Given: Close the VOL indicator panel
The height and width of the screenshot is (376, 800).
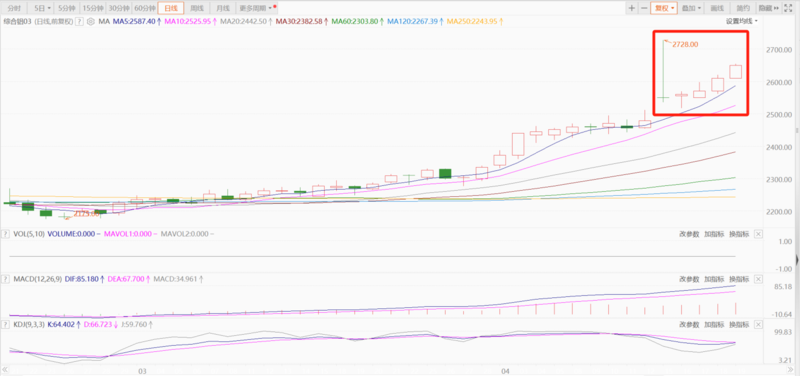Looking at the screenshot, I should click(x=758, y=234).
